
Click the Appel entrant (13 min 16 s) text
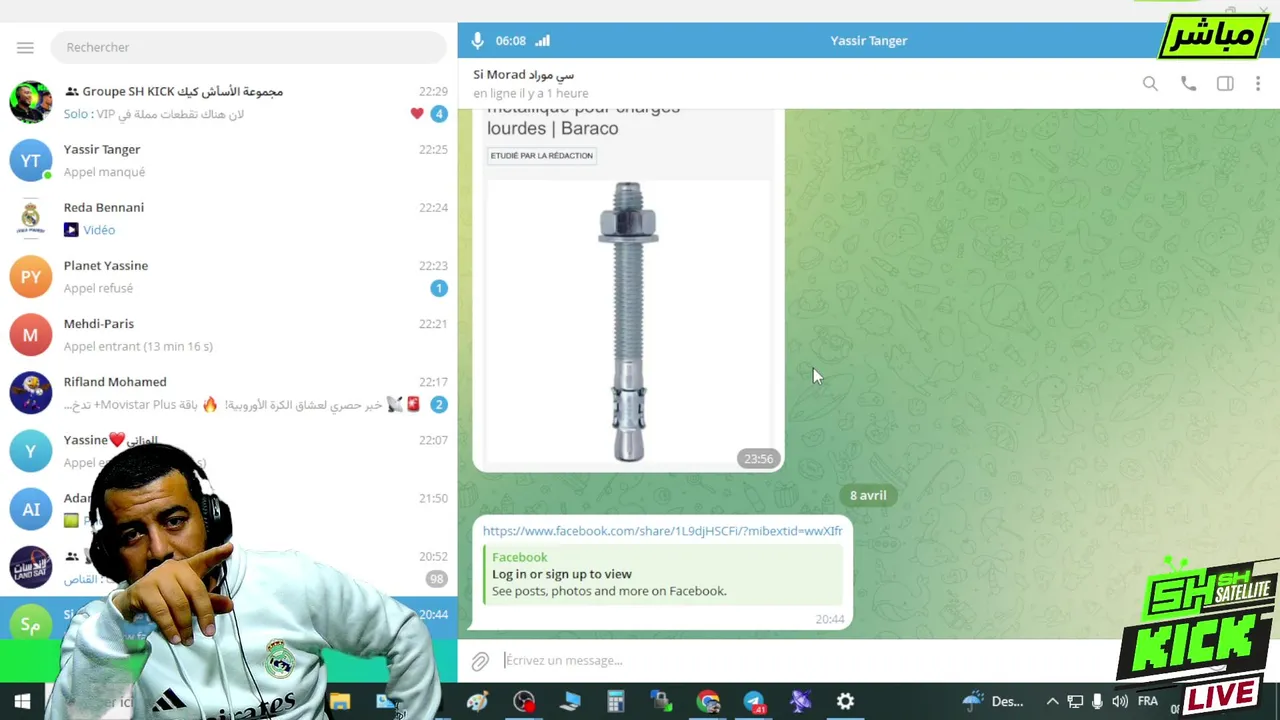[x=138, y=346]
